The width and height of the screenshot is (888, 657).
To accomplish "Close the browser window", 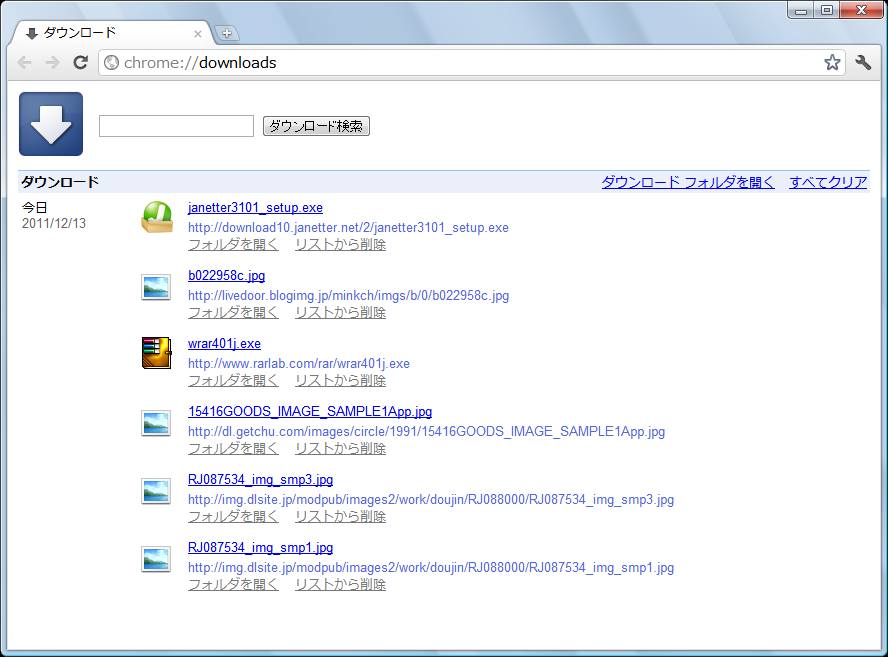I will click(x=861, y=10).
